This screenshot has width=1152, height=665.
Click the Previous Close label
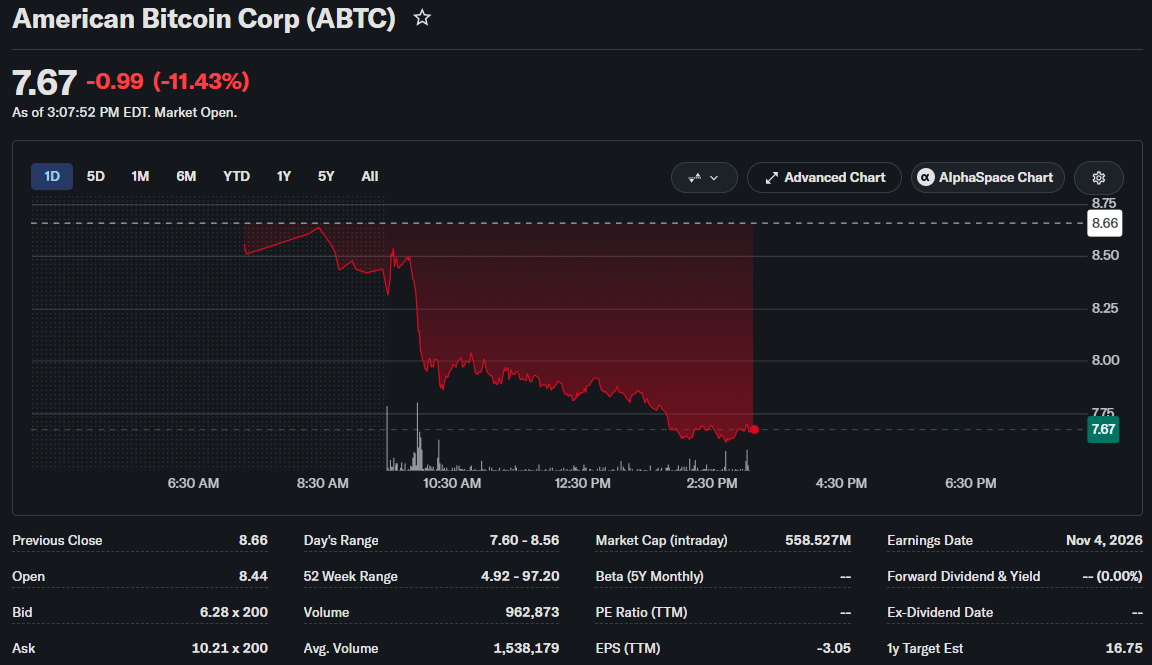coord(57,540)
